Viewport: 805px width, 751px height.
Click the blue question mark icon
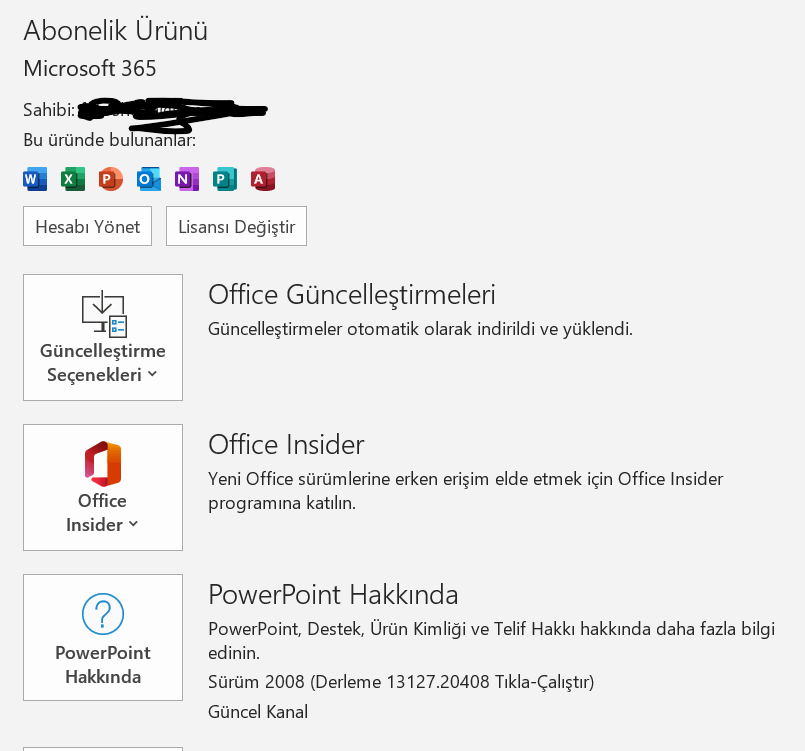coord(103,614)
